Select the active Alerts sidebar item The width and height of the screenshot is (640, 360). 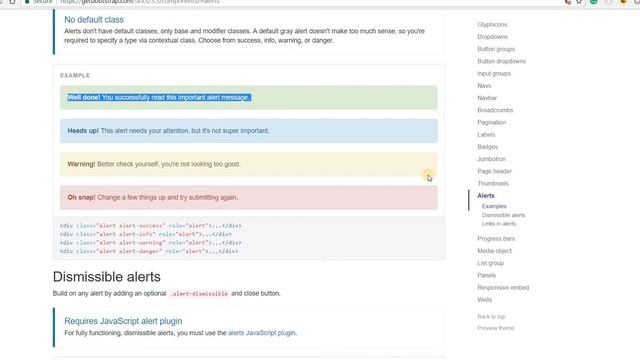[486, 196]
